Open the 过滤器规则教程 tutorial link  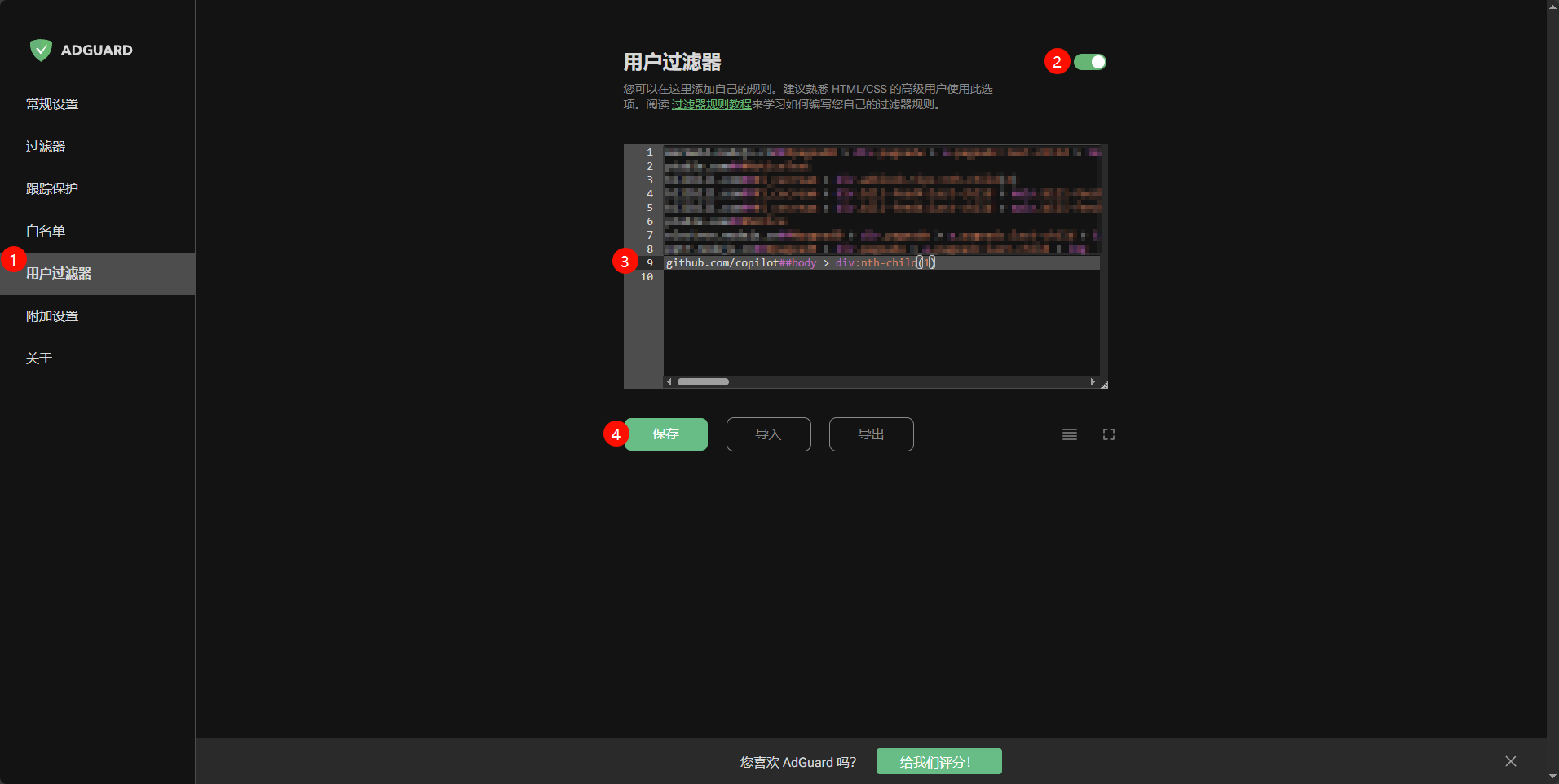712,104
